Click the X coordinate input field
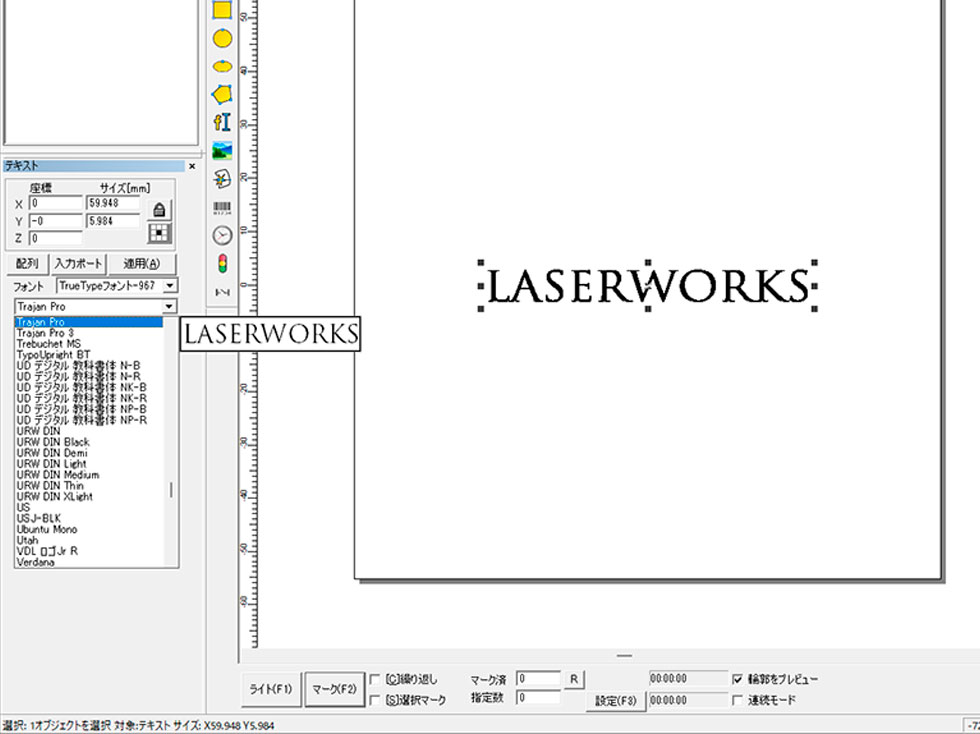This screenshot has height=734, width=980. [56, 203]
